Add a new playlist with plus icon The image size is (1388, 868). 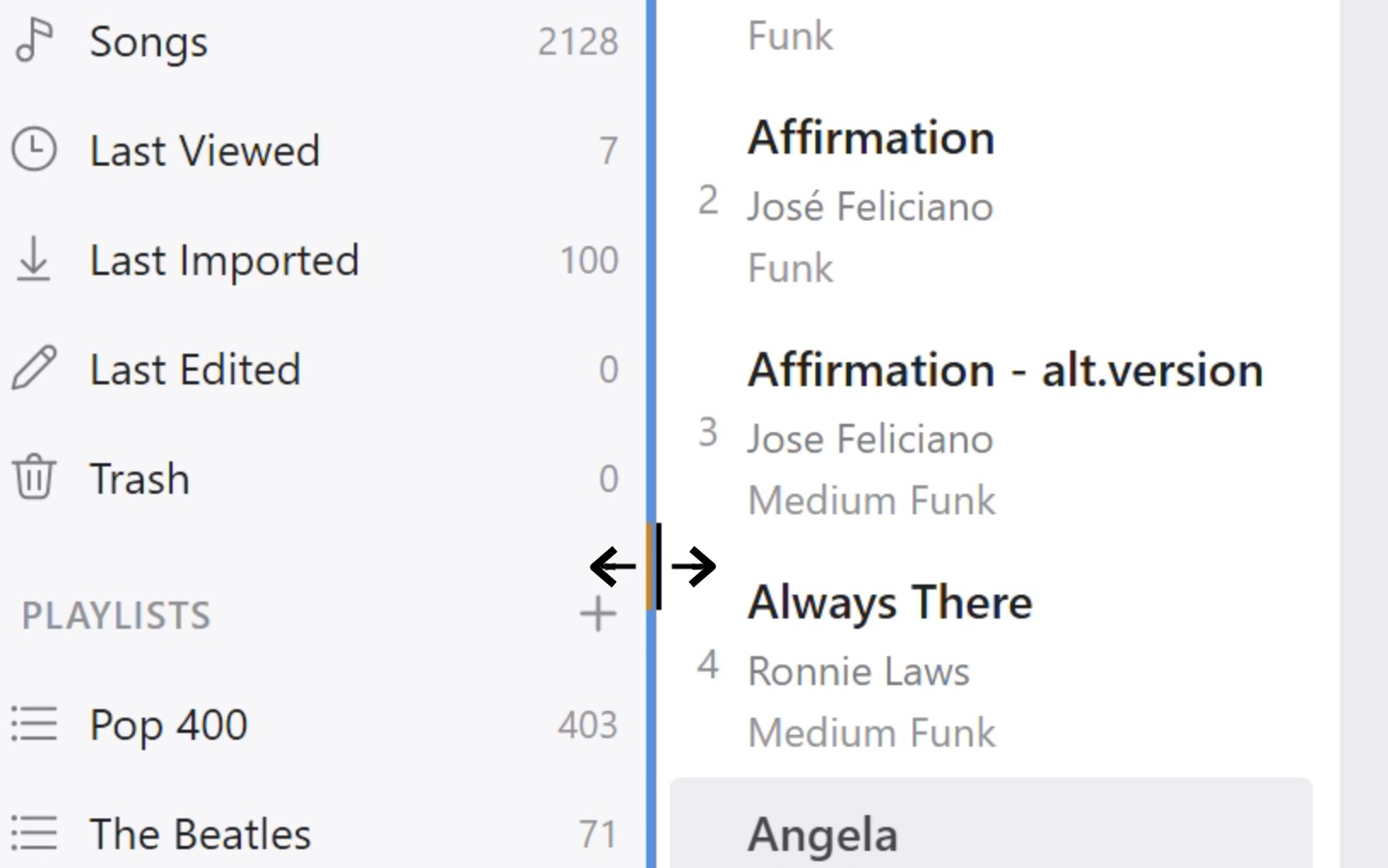point(597,614)
